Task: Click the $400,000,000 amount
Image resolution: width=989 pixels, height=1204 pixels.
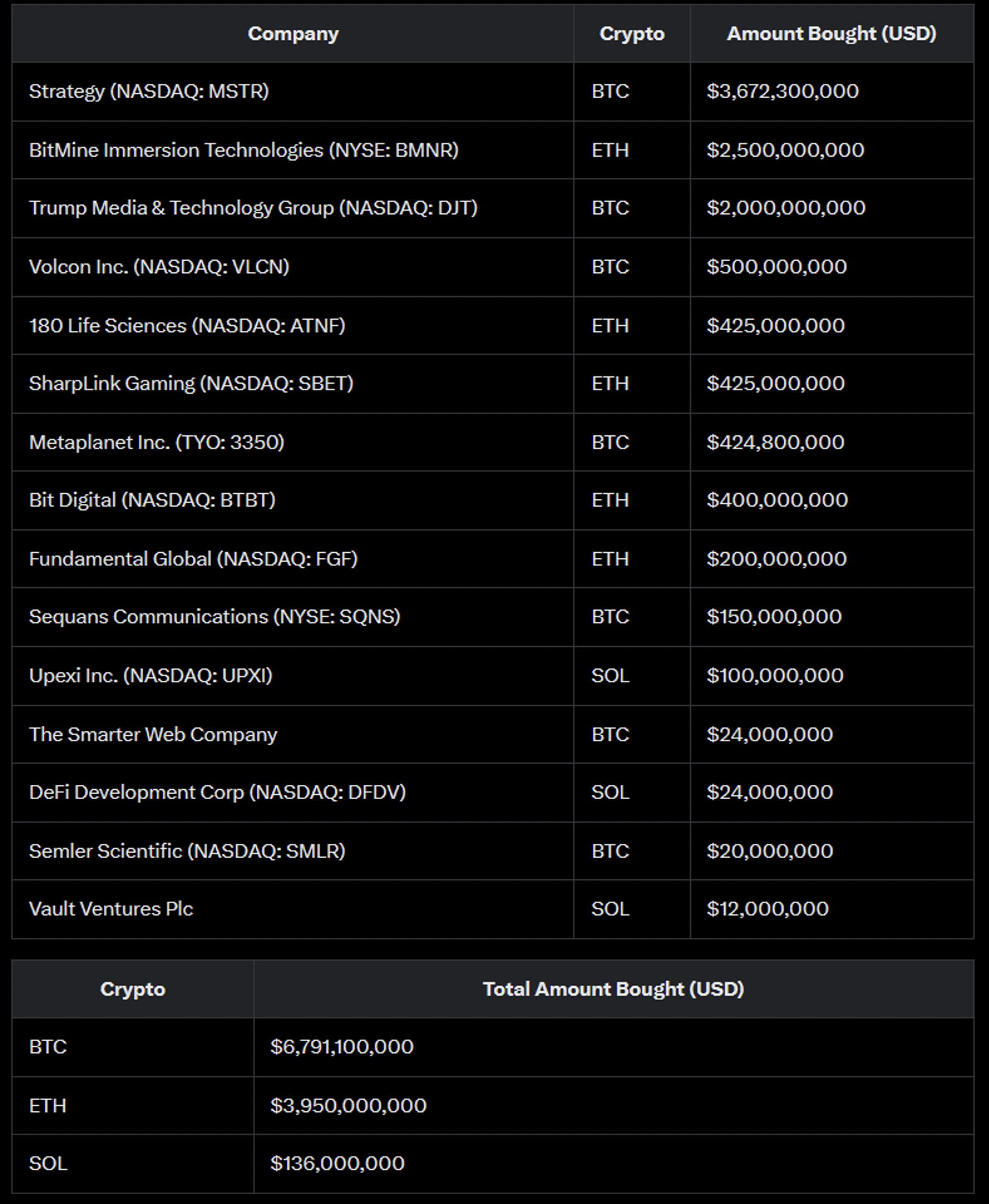Action: (x=777, y=500)
